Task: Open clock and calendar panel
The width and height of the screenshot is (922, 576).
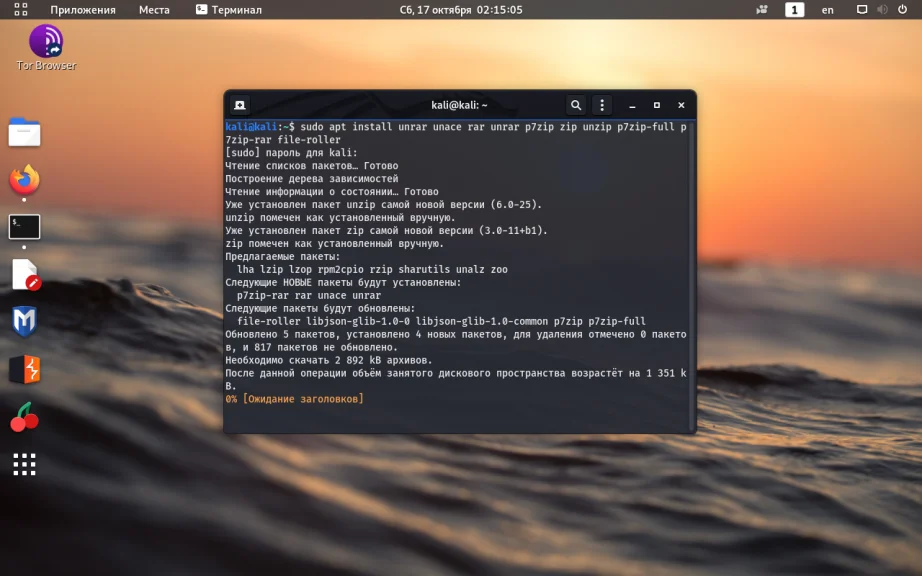Action: pyautogui.click(x=461, y=10)
